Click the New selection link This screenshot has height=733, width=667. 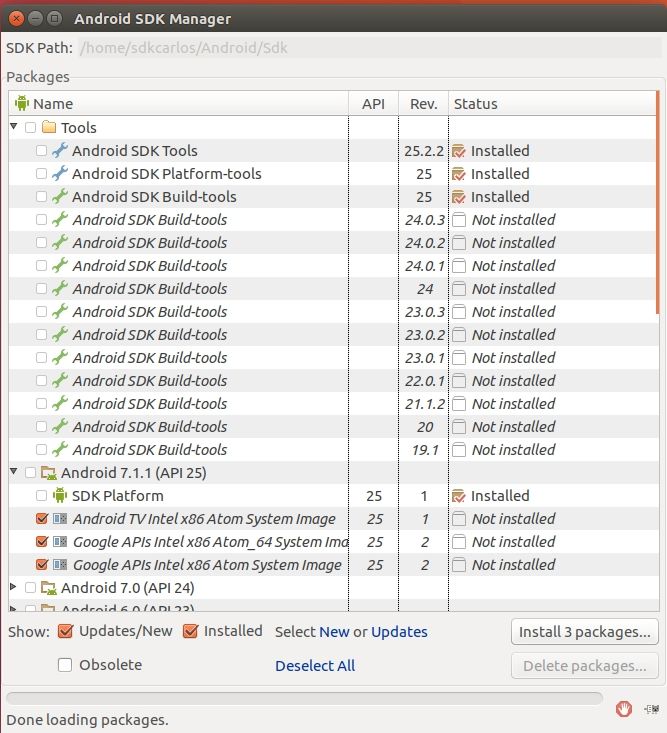click(334, 632)
